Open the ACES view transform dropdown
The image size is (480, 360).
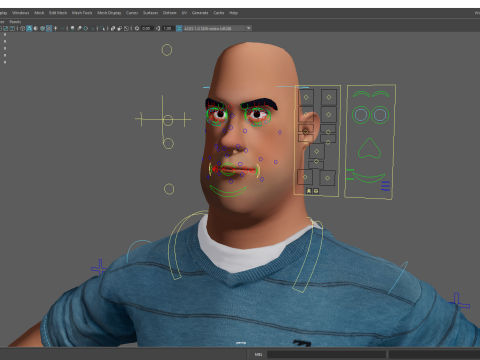coord(217,28)
